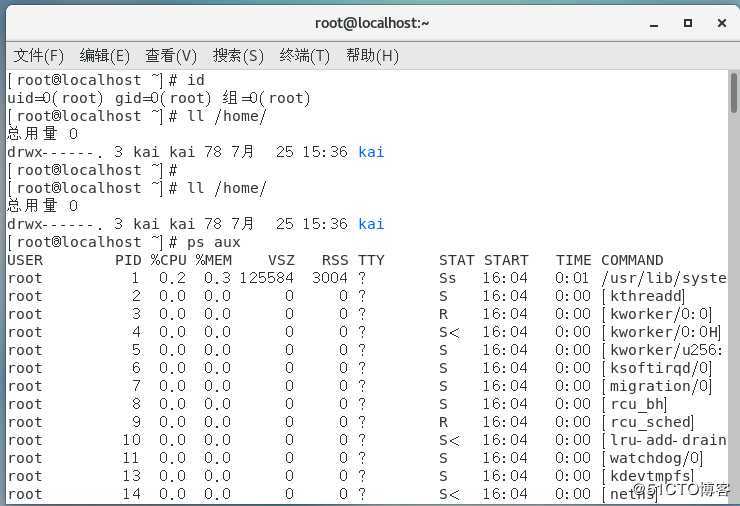Click the '[kworker/u256:' process name

[x=662, y=350]
